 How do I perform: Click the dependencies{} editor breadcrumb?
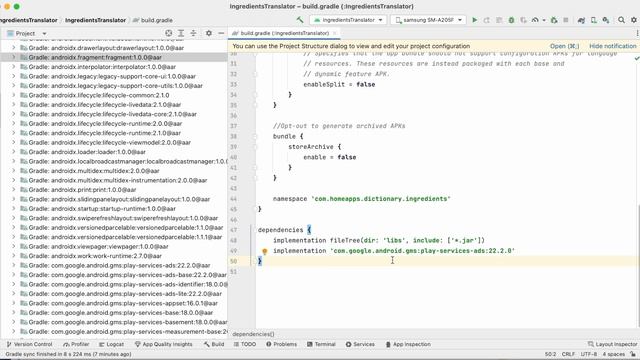point(253,334)
